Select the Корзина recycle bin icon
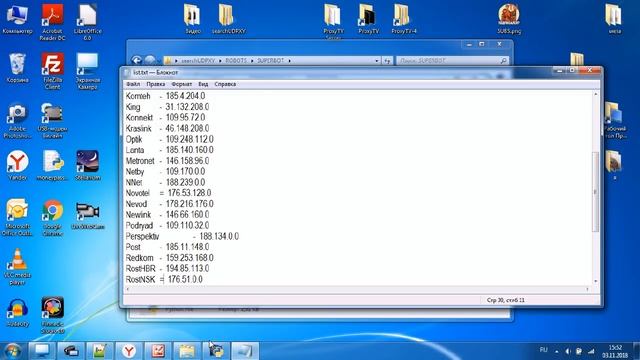This screenshot has height=360, width=640. point(17,68)
